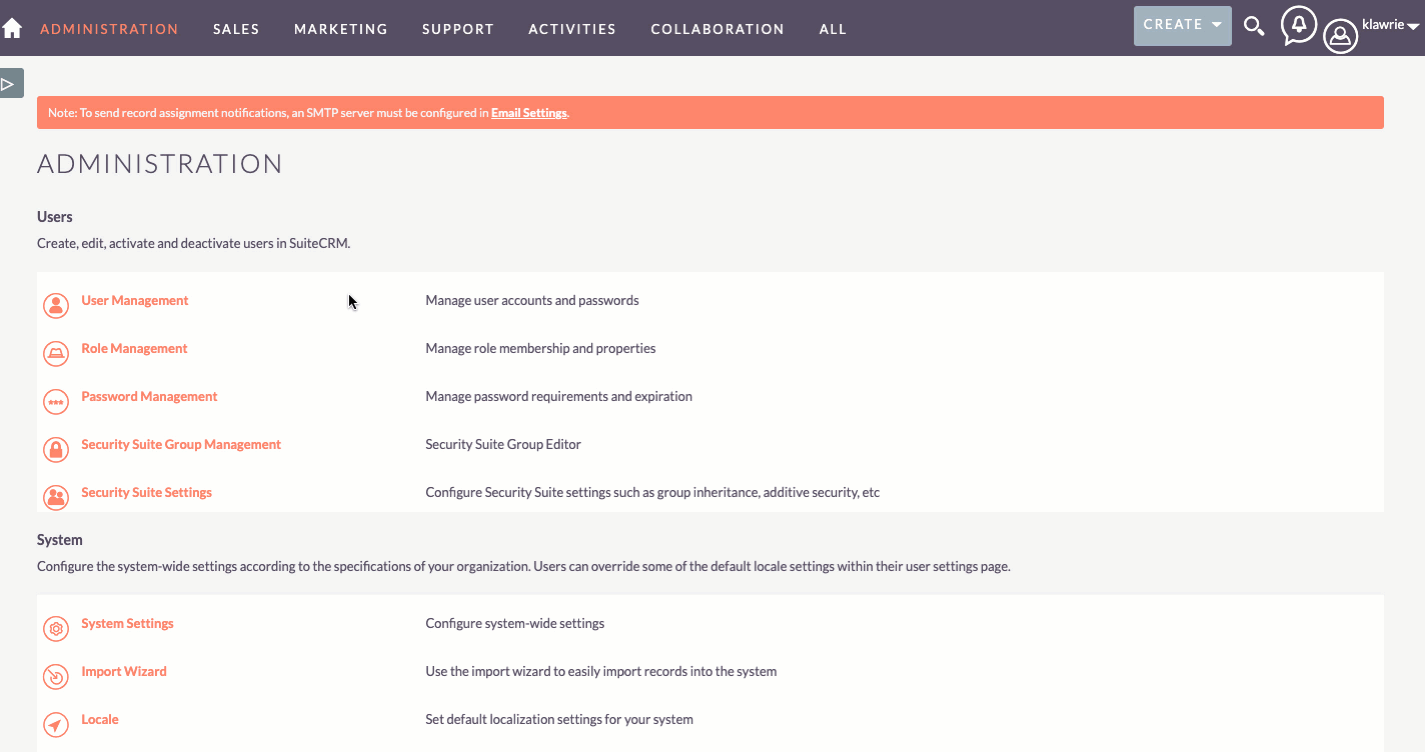
Task: Open the Administration menu
Action: [x=109, y=29]
